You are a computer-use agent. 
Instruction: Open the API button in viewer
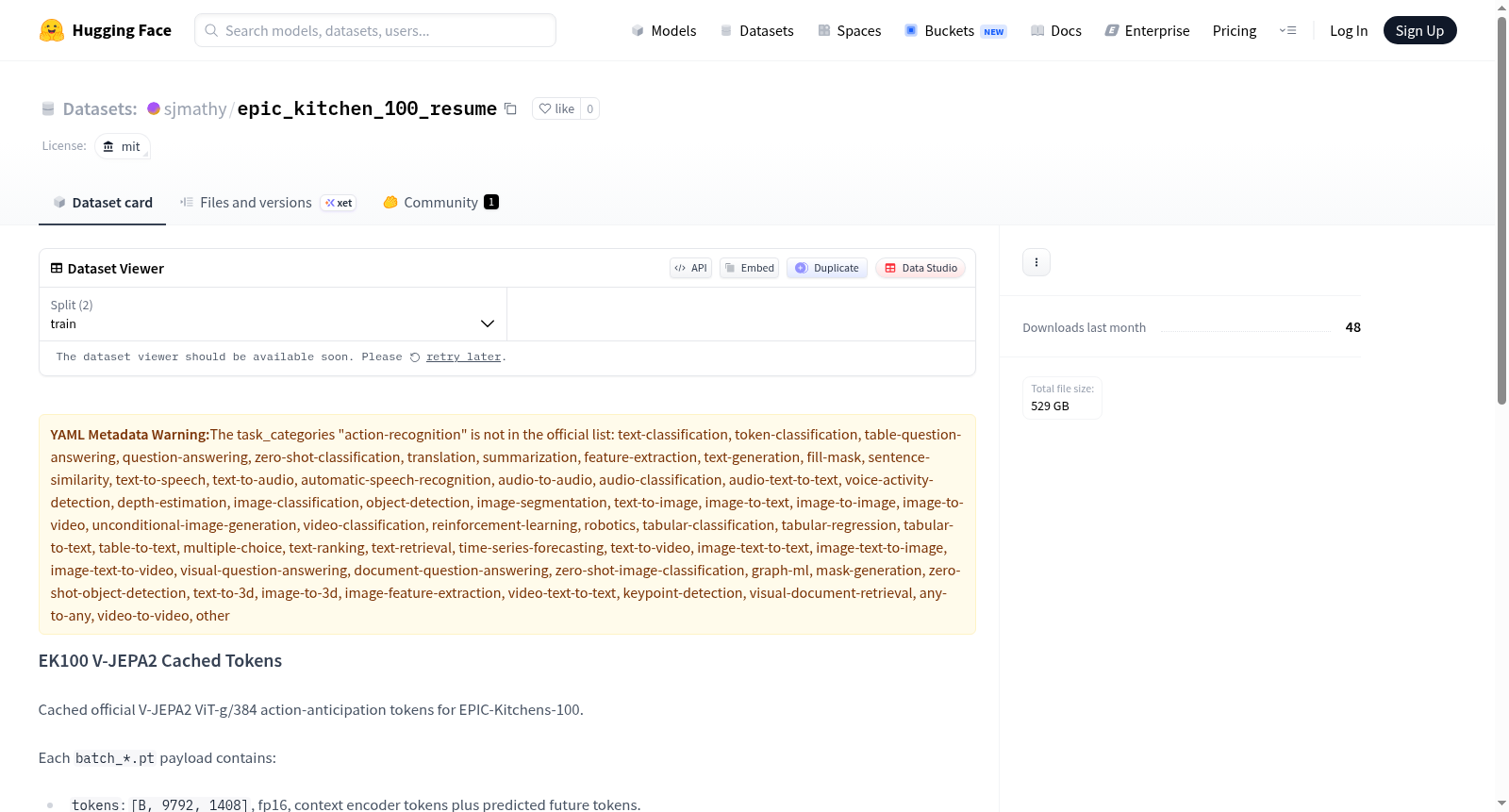[690, 268]
